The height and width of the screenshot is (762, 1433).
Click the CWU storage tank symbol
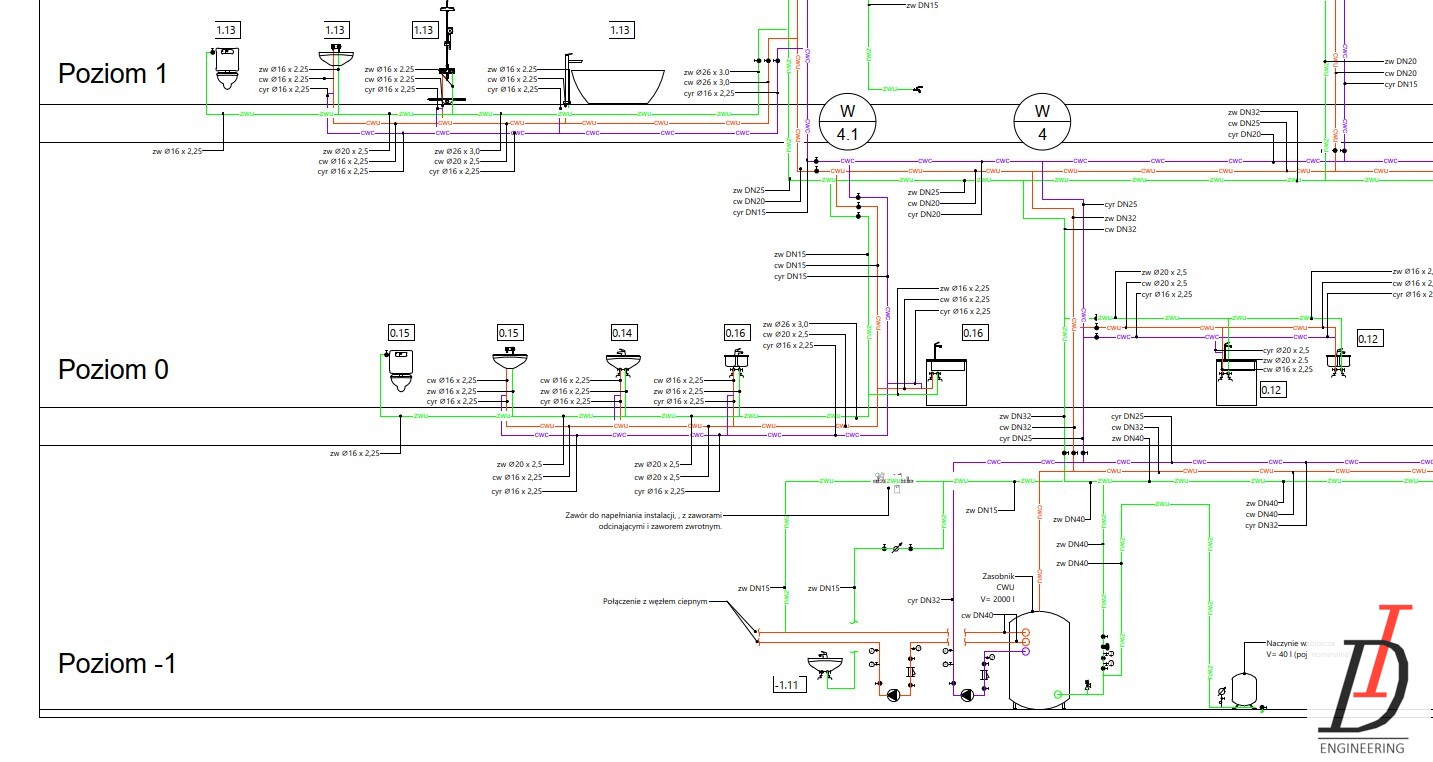click(1039, 660)
